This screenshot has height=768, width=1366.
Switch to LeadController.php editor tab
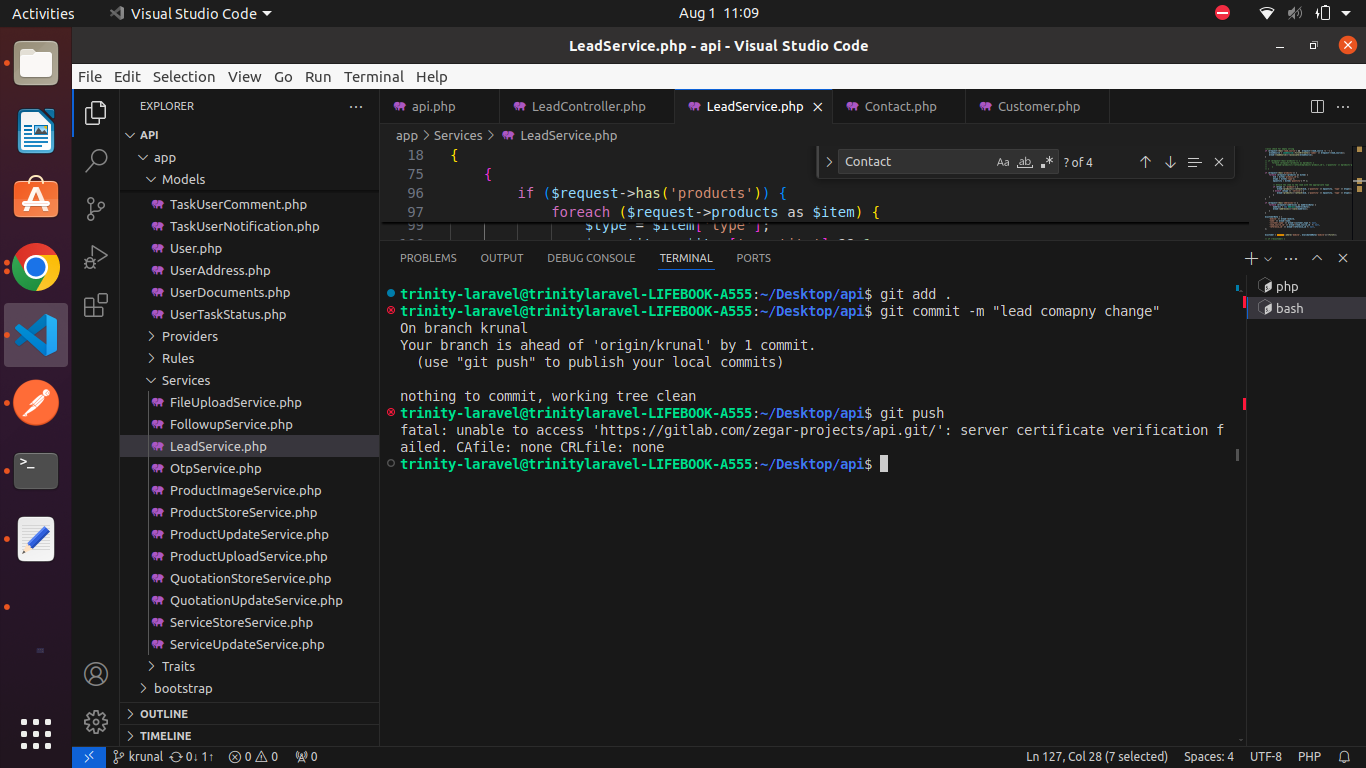pyautogui.click(x=587, y=107)
